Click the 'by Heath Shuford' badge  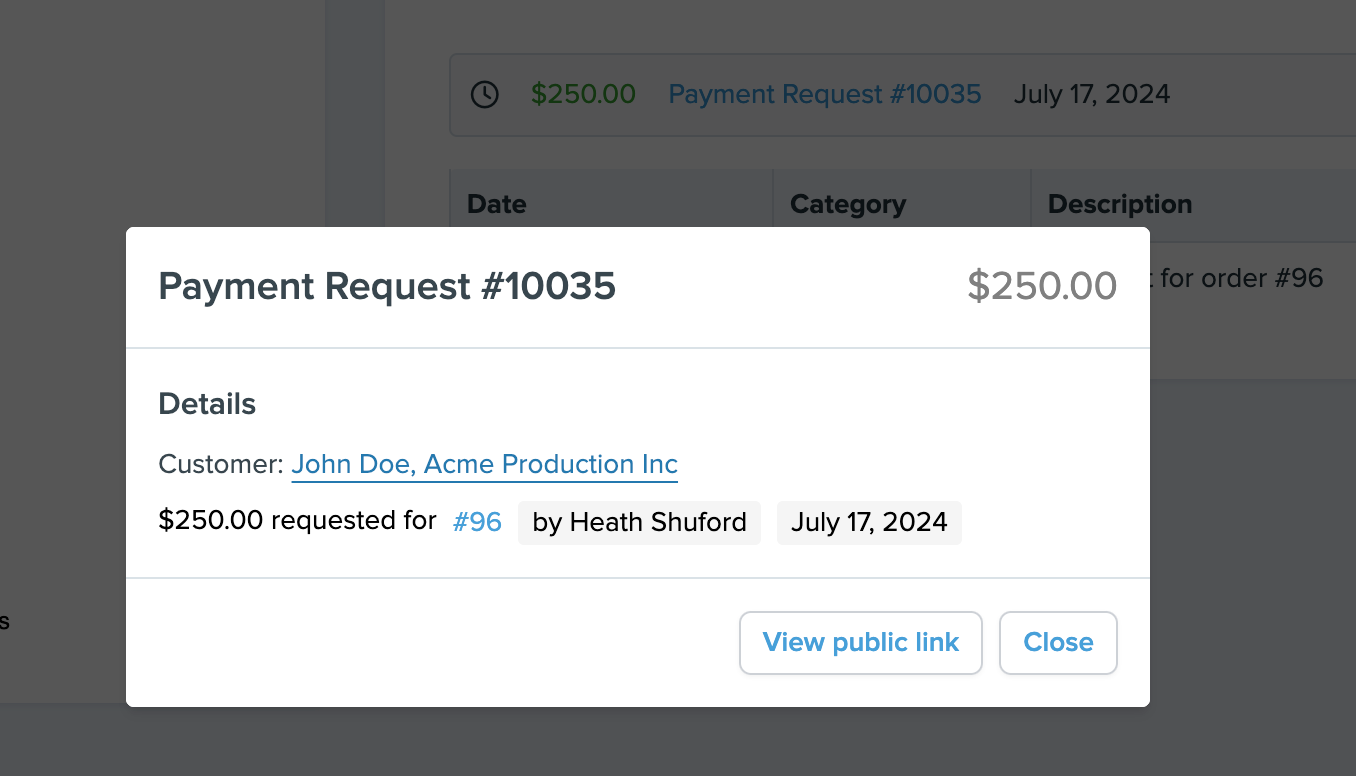tap(639, 522)
